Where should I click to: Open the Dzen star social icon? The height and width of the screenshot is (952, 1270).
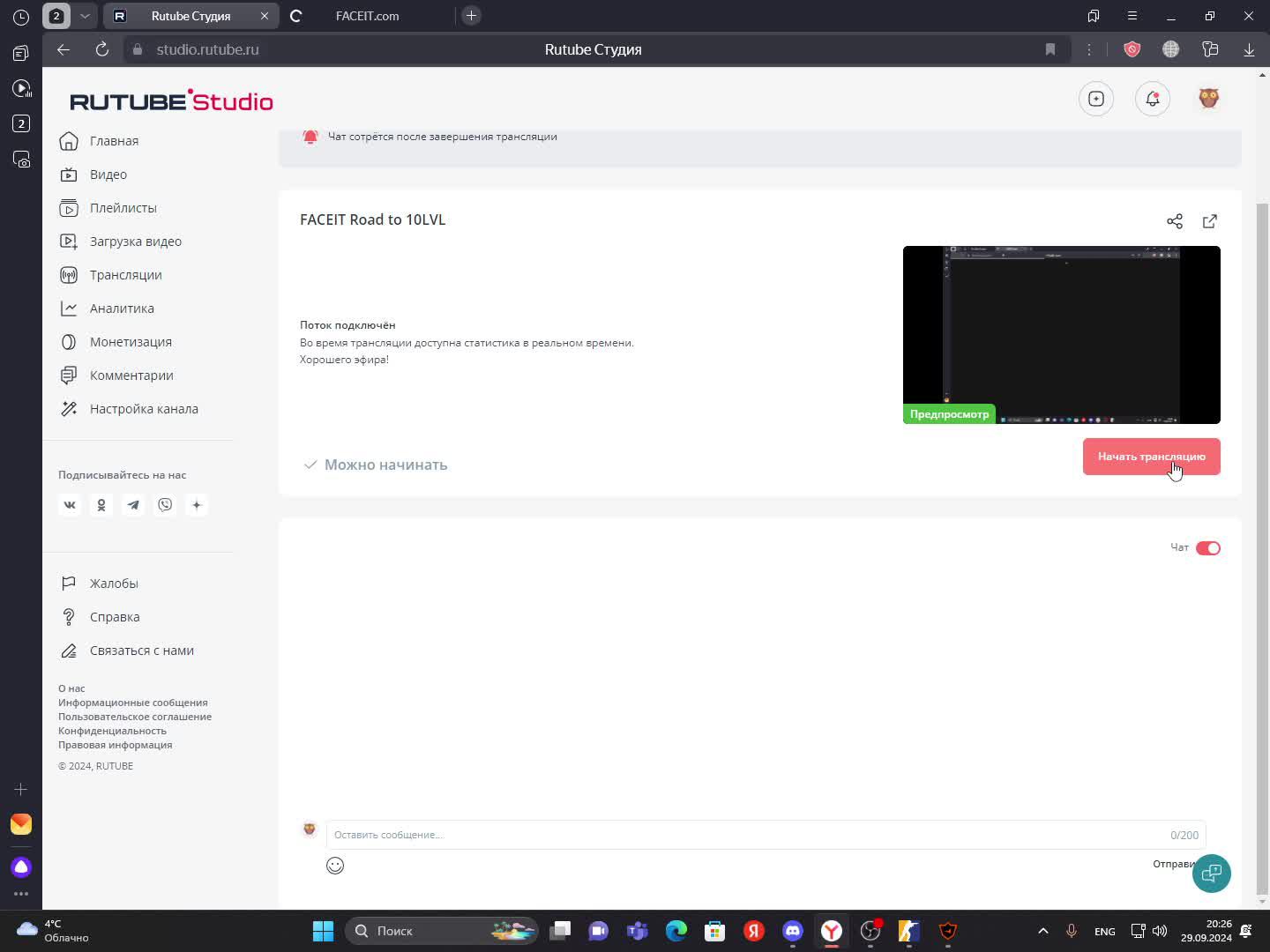pos(197,505)
